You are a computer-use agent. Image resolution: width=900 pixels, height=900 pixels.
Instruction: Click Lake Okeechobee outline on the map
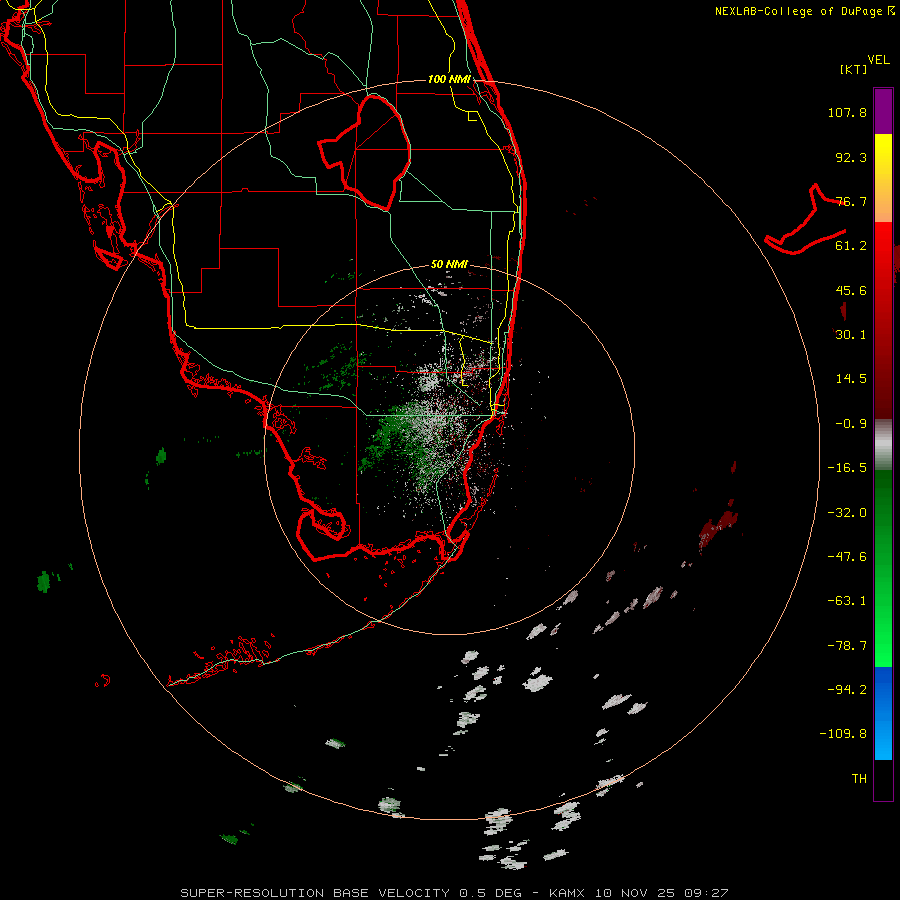(x=365, y=153)
